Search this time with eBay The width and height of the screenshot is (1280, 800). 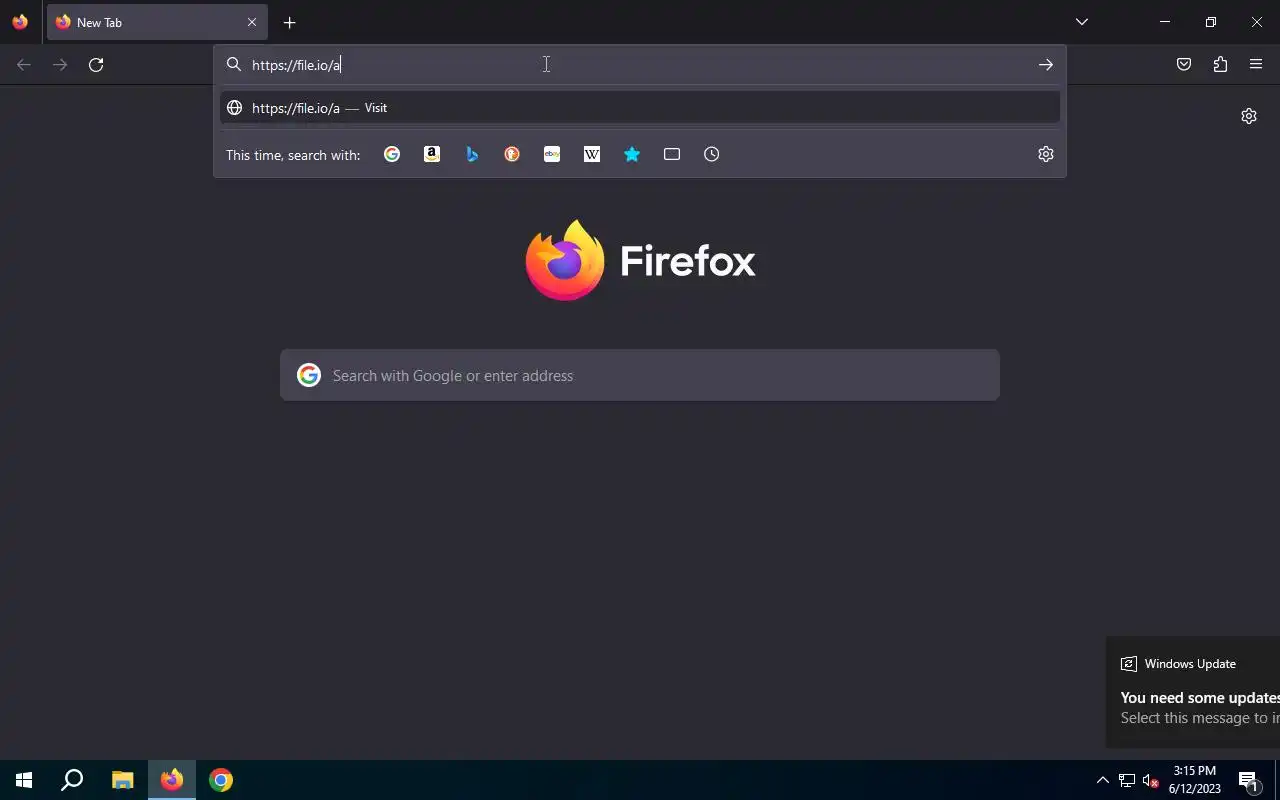coord(552,154)
